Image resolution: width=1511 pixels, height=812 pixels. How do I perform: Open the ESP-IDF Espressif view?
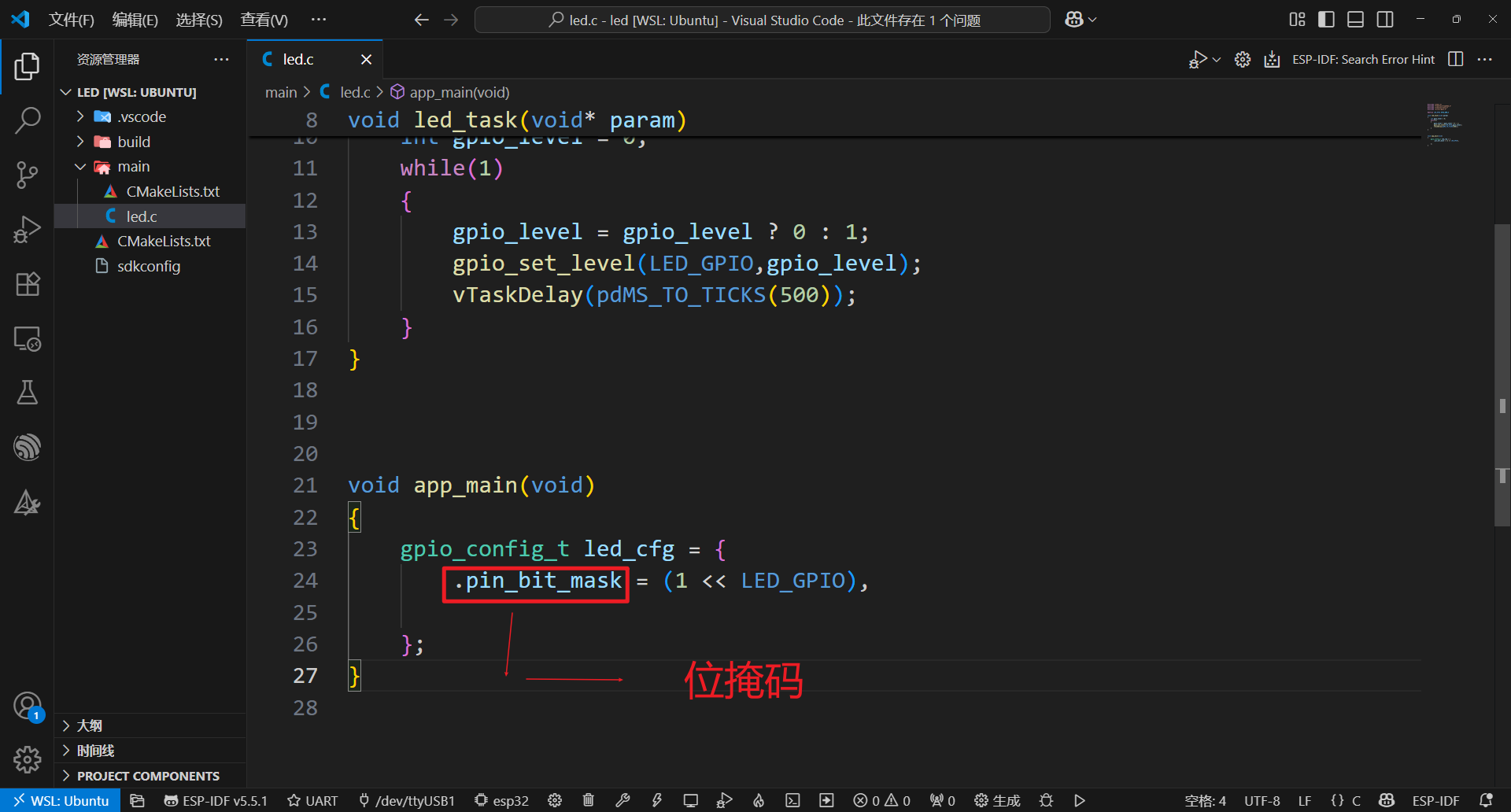click(27, 447)
